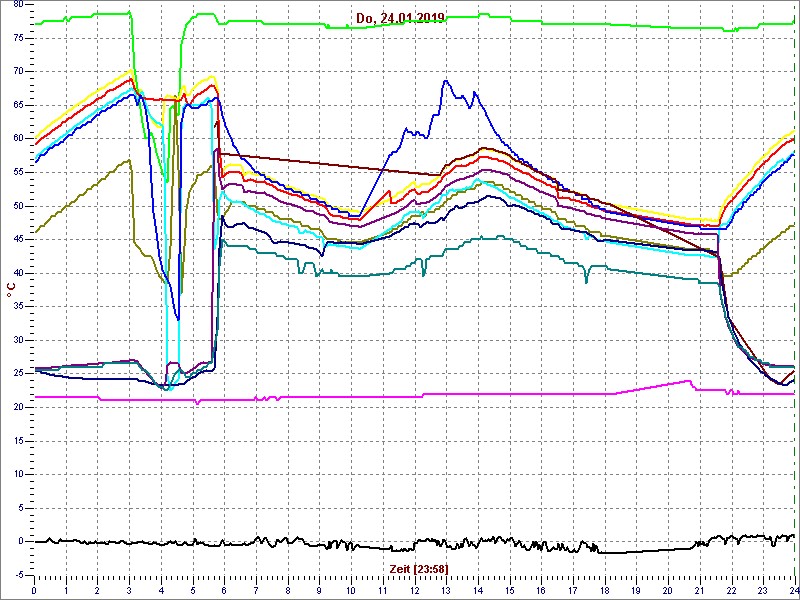Select the 65 temperature label on the y-axis
The height and width of the screenshot is (600, 800).
pyautogui.click(x=18, y=105)
